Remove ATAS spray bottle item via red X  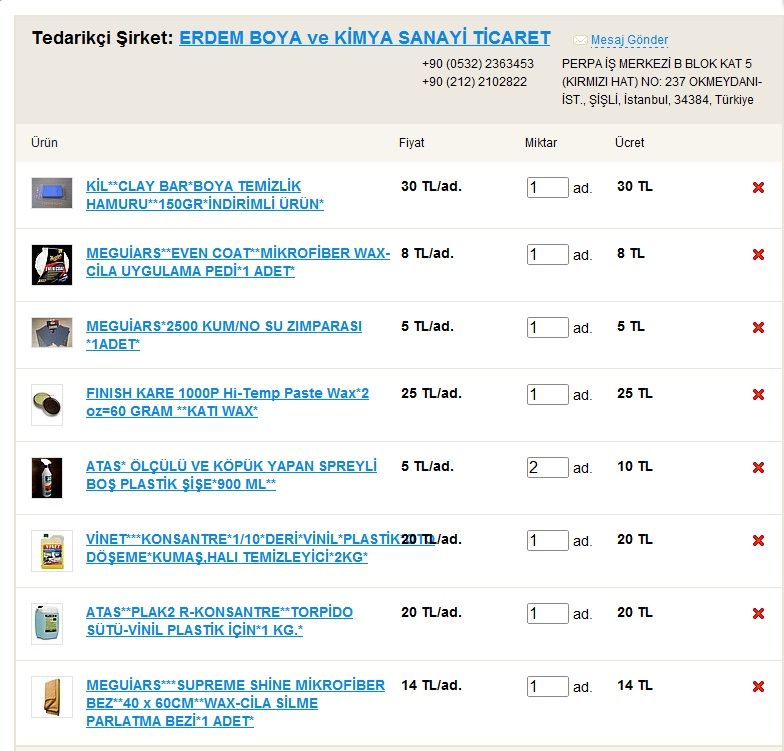(x=758, y=467)
